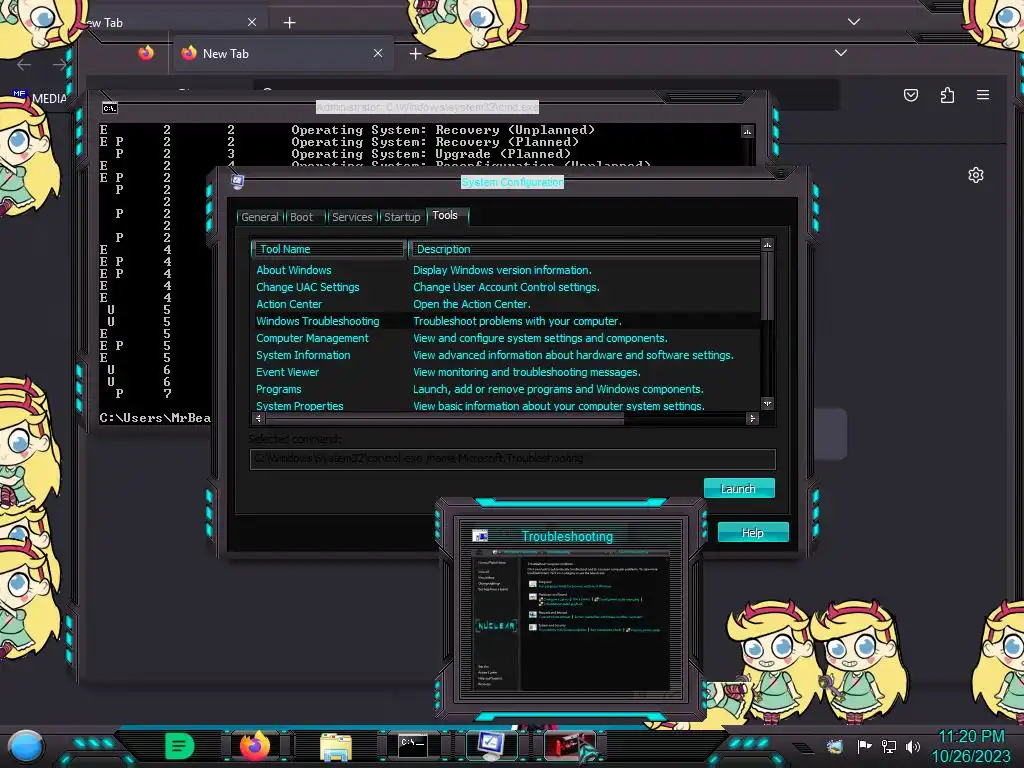Open Firefox hamburger application menu
Screen dimensions: 1024x768
tap(983, 95)
